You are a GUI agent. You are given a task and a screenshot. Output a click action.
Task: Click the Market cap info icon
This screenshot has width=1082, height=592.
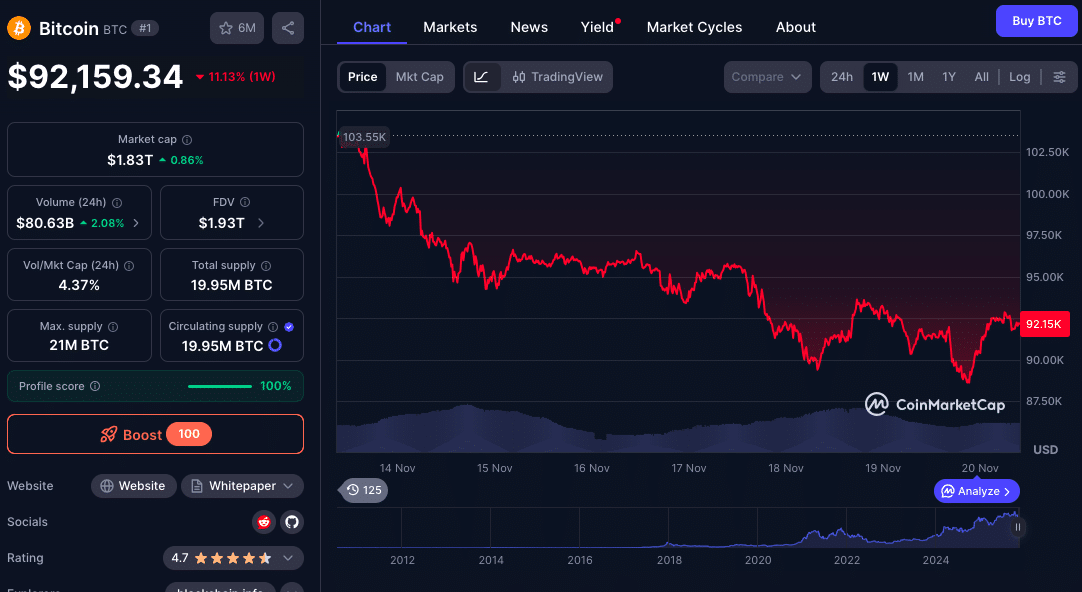[187, 139]
